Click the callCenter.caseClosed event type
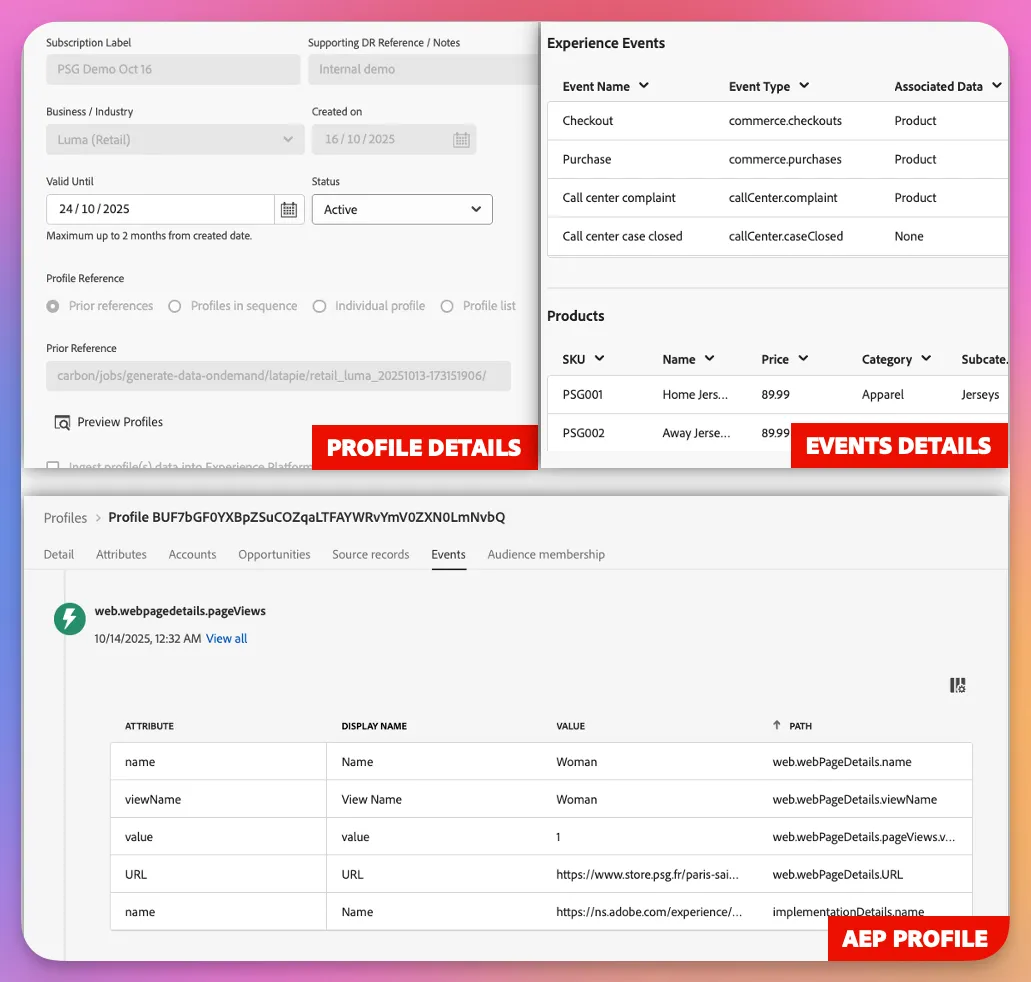Image resolution: width=1031 pixels, height=982 pixels. click(x=786, y=236)
